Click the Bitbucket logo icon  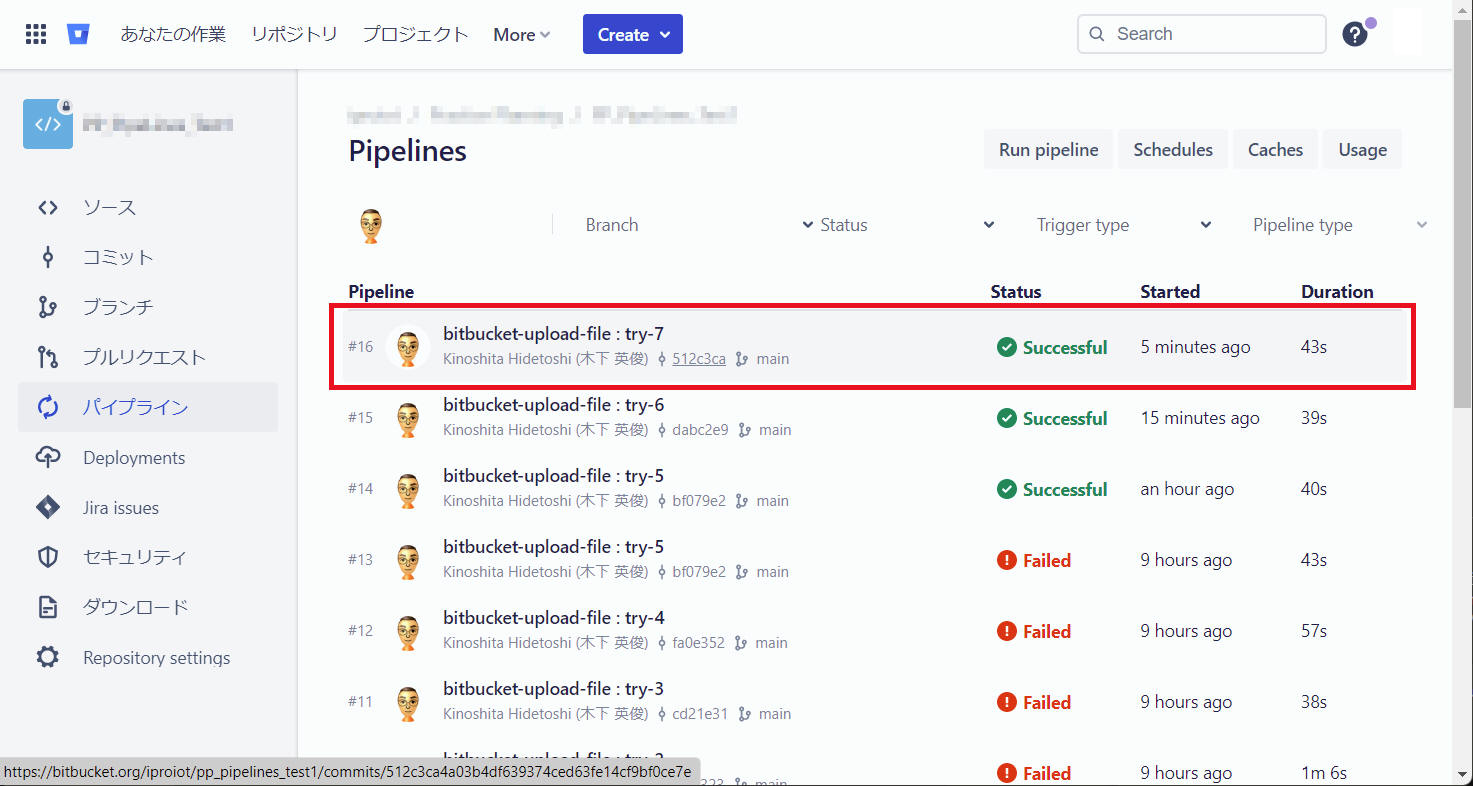click(79, 34)
